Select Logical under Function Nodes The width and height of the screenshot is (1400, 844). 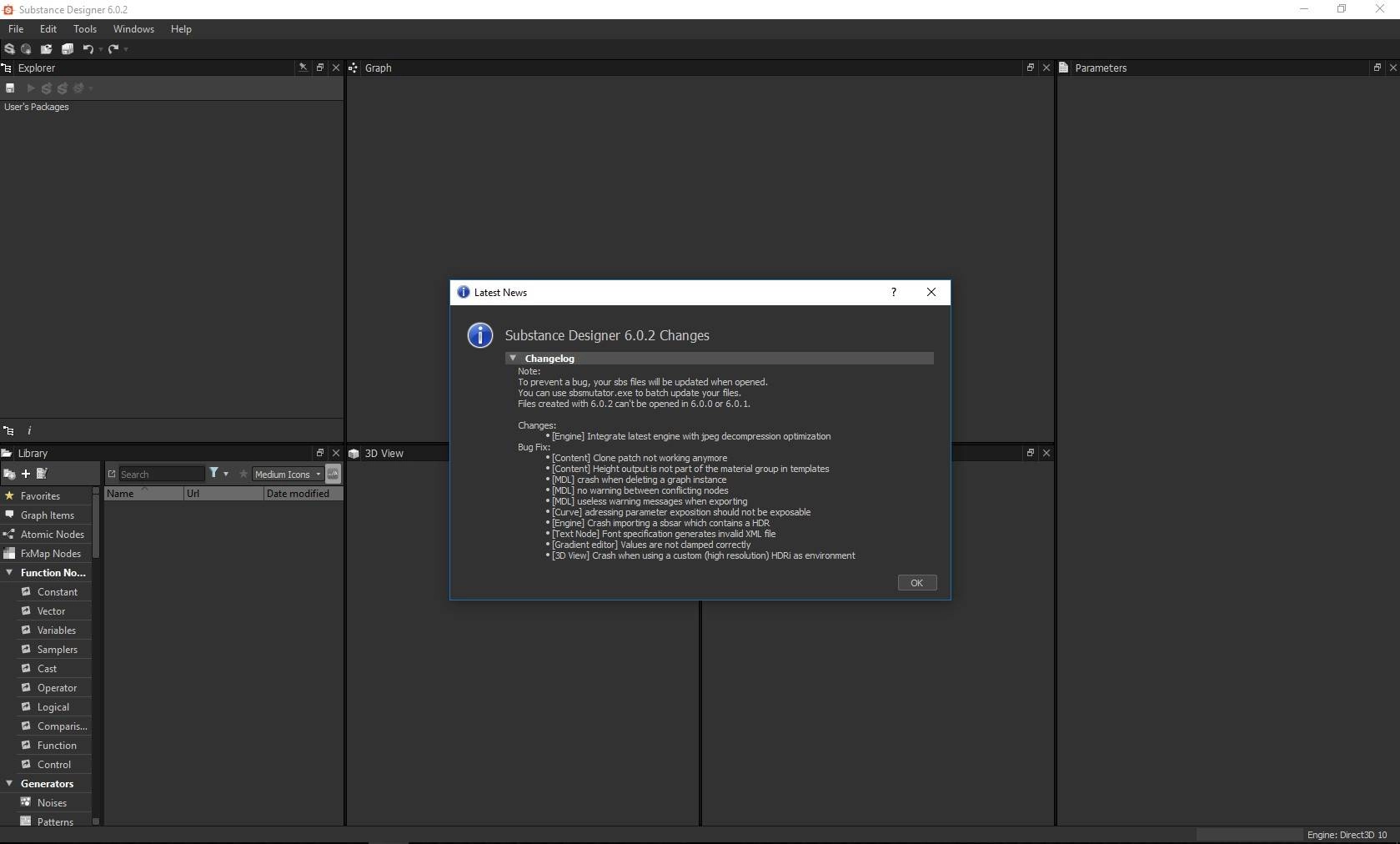[53, 707]
